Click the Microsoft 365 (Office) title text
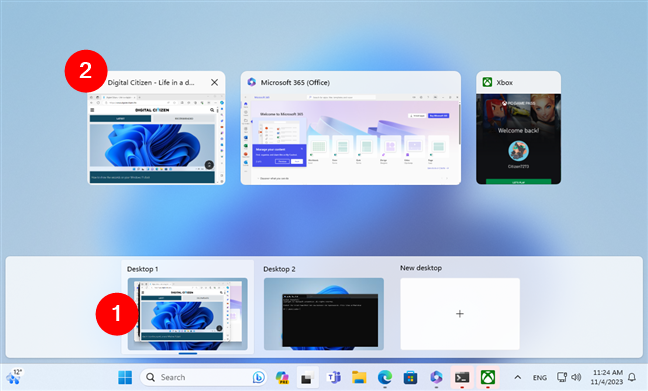Screen dimensions: 648x391 click(x=295, y=82)
